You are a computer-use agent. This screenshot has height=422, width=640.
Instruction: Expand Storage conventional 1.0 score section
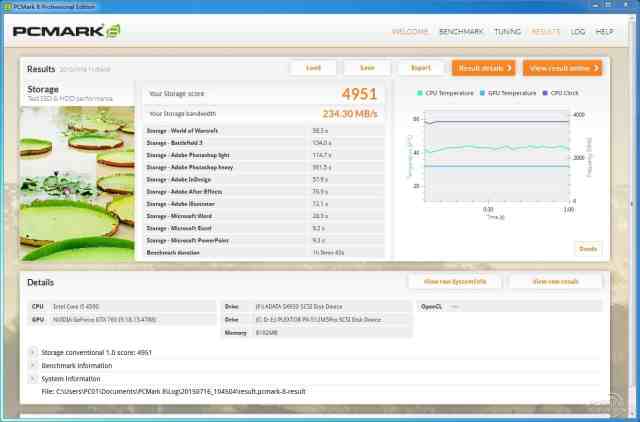(x=33, y=352)
